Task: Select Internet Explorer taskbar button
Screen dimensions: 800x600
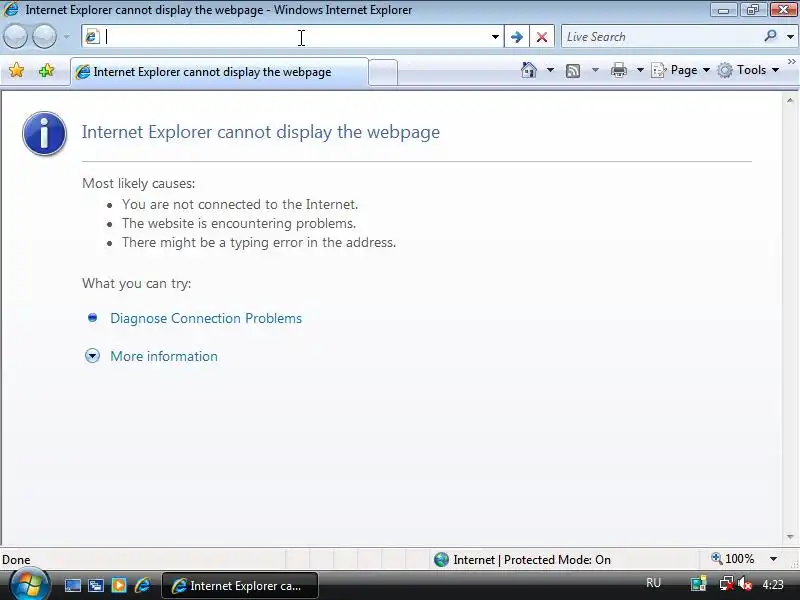Action: point(240,586)
